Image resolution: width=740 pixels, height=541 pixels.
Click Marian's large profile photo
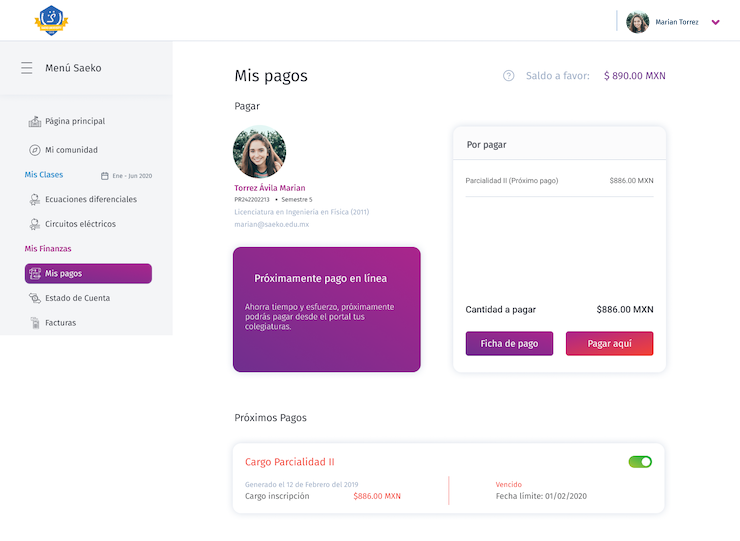(260, 152)
